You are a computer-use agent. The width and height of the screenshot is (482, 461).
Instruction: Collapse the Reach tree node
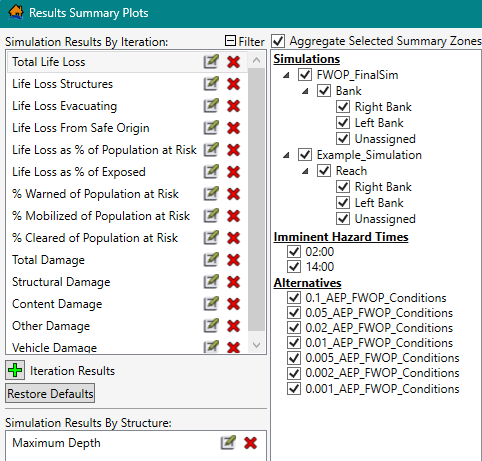[x=305, y=171]
